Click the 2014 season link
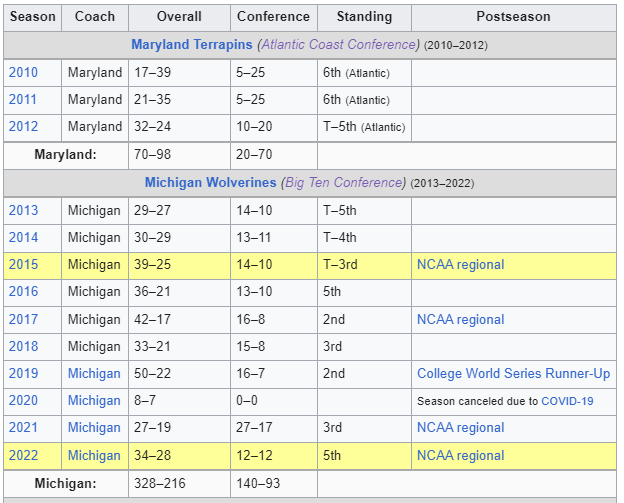This screenshot has width=624, height=503. (22, 237)
